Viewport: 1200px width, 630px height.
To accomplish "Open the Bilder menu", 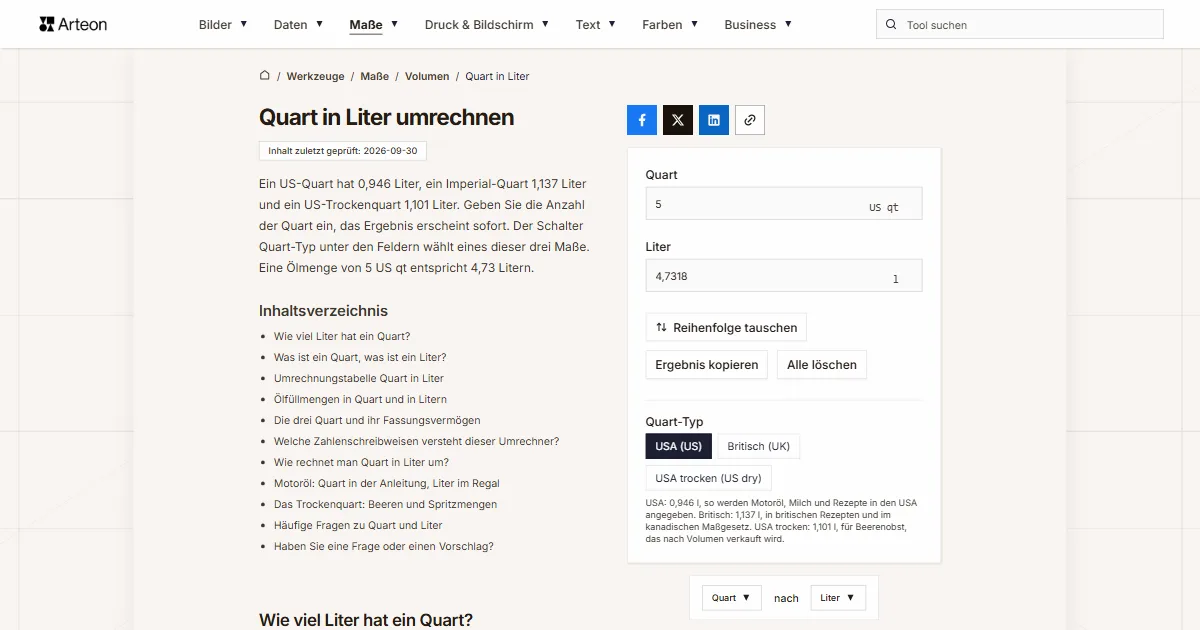I will coord(223,25).
